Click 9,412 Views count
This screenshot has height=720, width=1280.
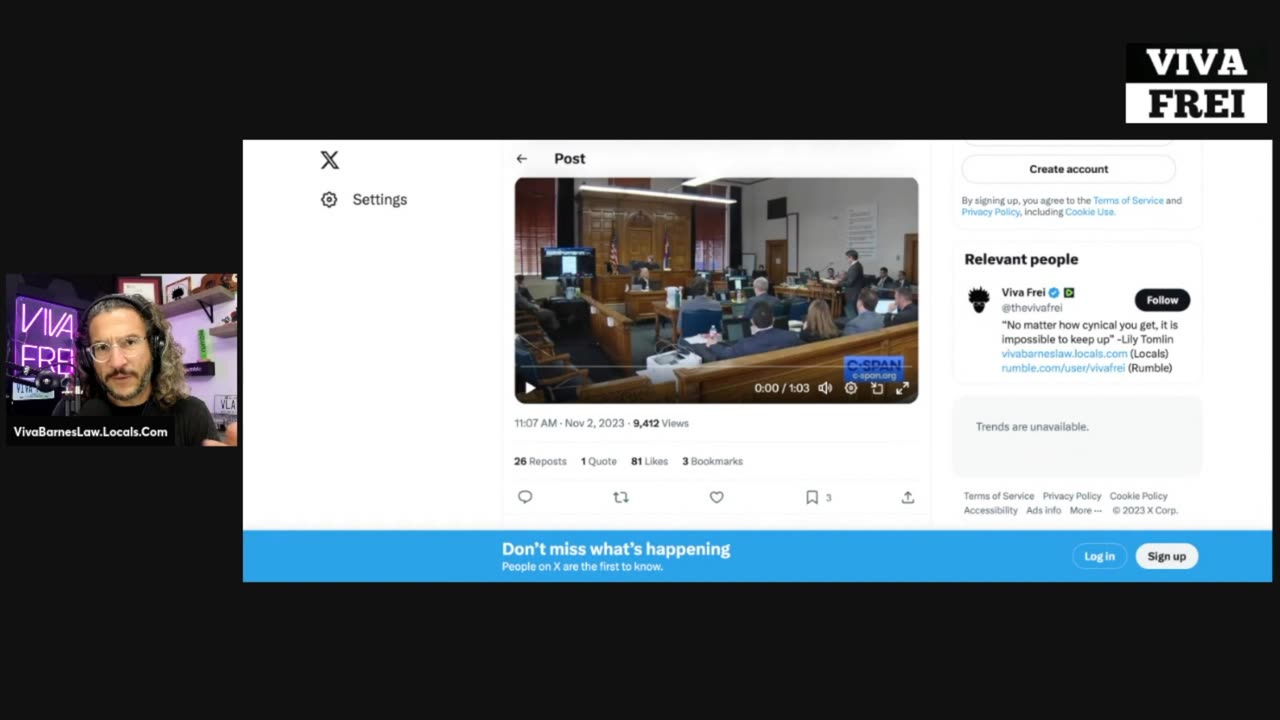[x=661, y=423]
